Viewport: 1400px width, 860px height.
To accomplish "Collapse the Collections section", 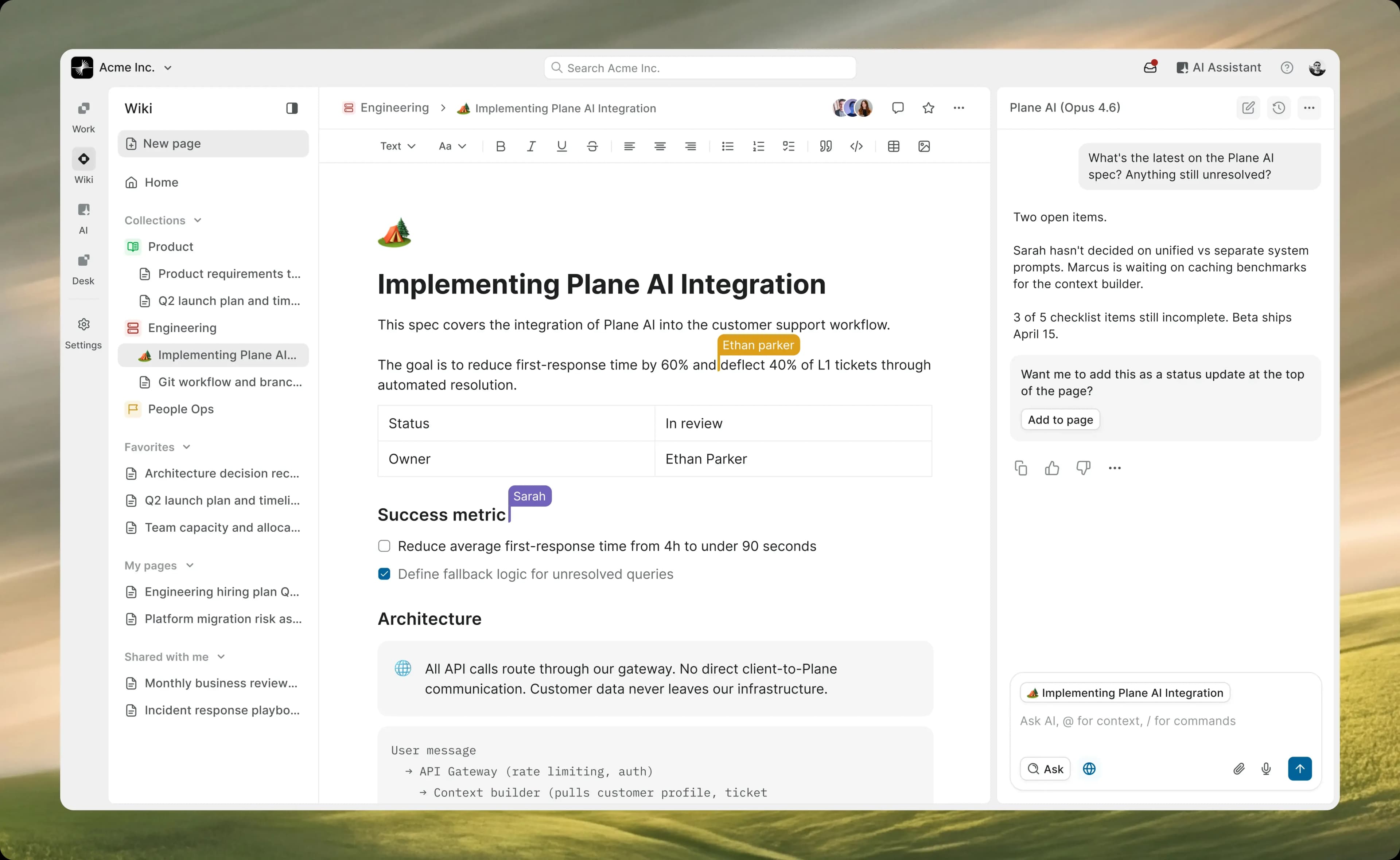I will click(163, 221).
